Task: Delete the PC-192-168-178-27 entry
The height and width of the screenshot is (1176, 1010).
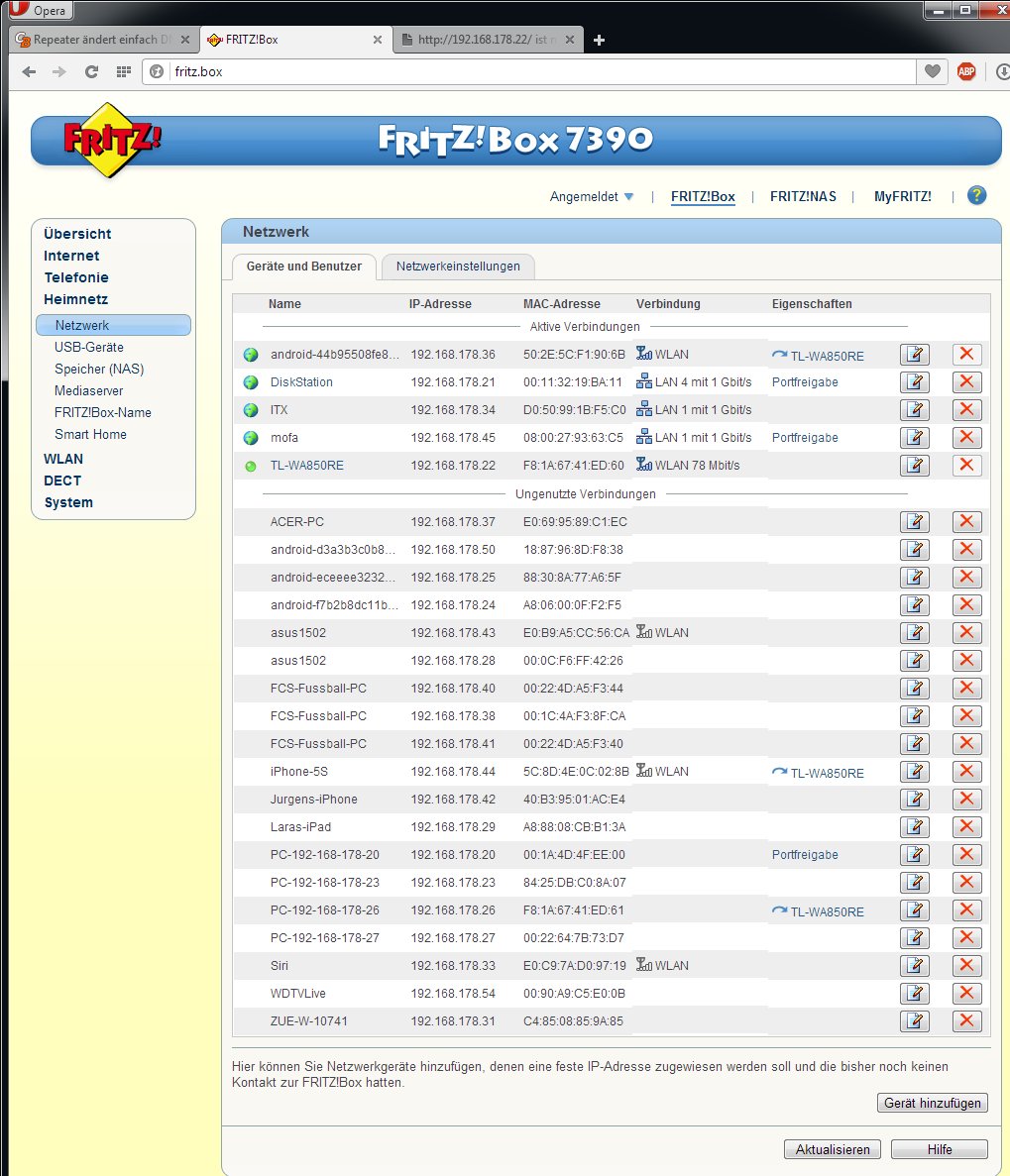Action: 966,937
